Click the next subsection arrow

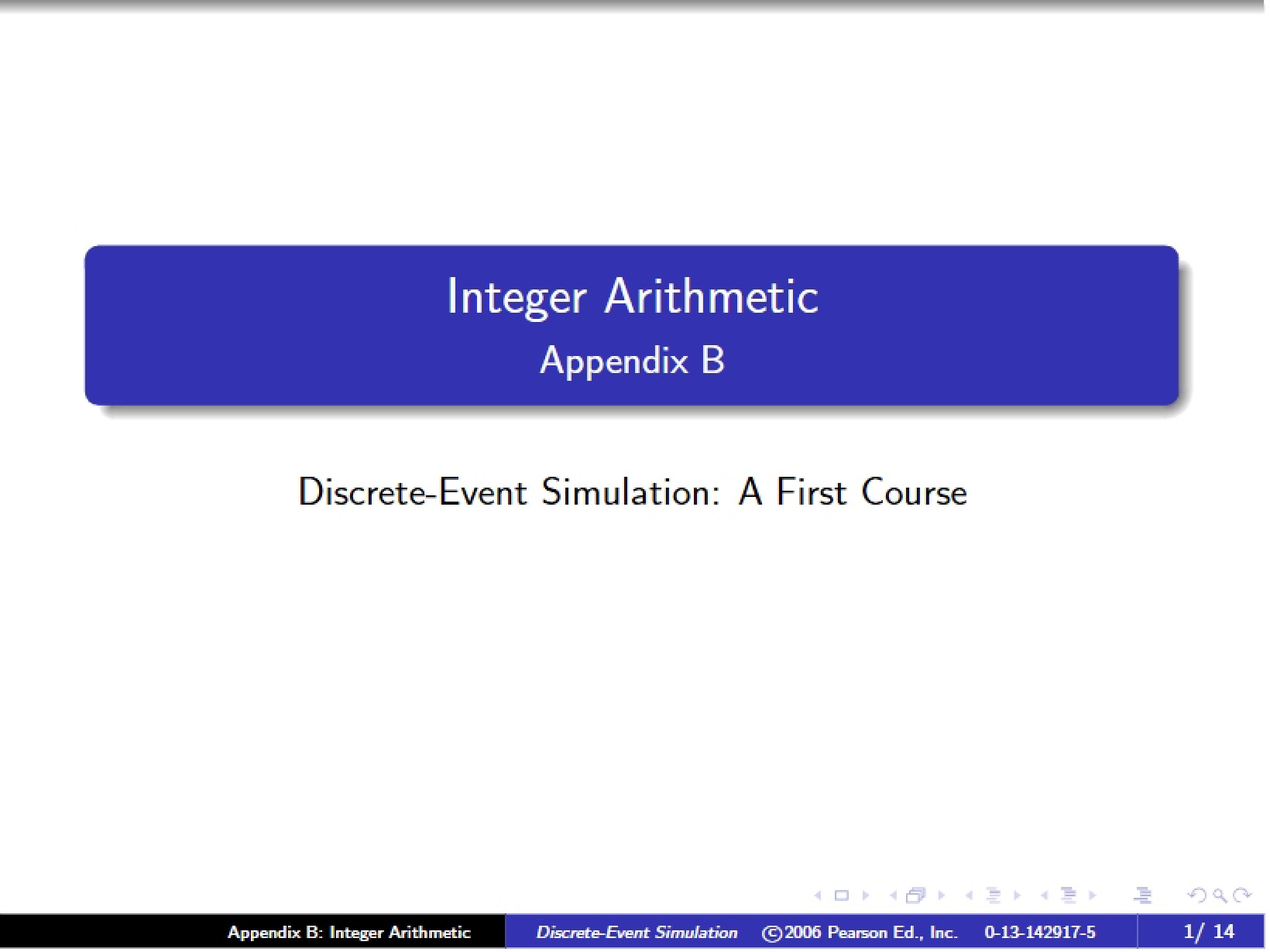pyautogui.click(x=1018, y=896)
